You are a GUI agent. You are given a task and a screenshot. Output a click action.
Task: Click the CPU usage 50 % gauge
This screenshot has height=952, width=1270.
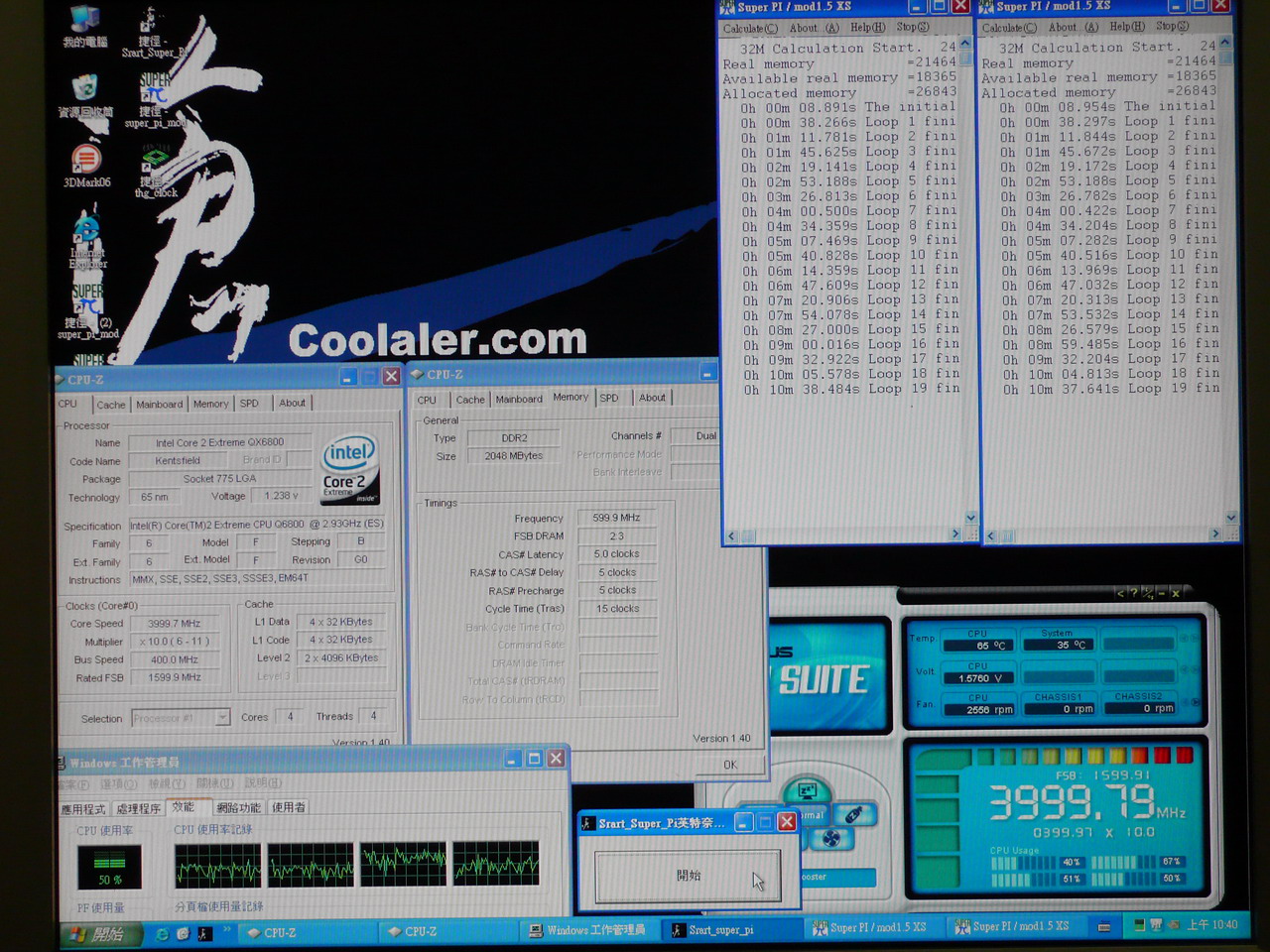coord(109,867)
